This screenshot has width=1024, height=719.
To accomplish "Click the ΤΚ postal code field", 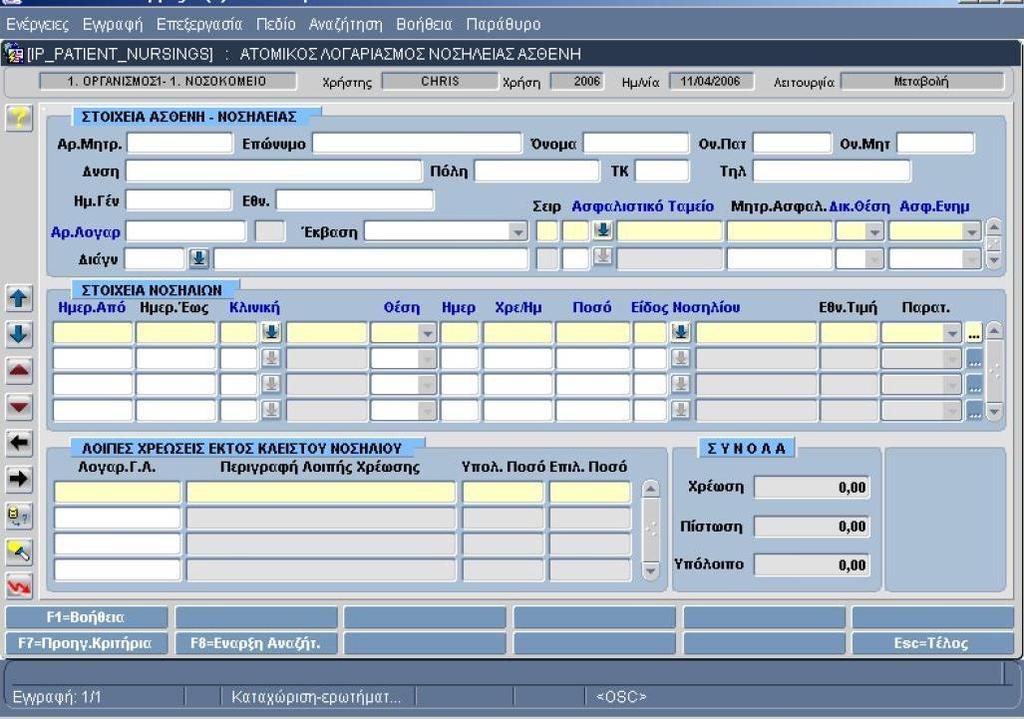I will point(662,171).
